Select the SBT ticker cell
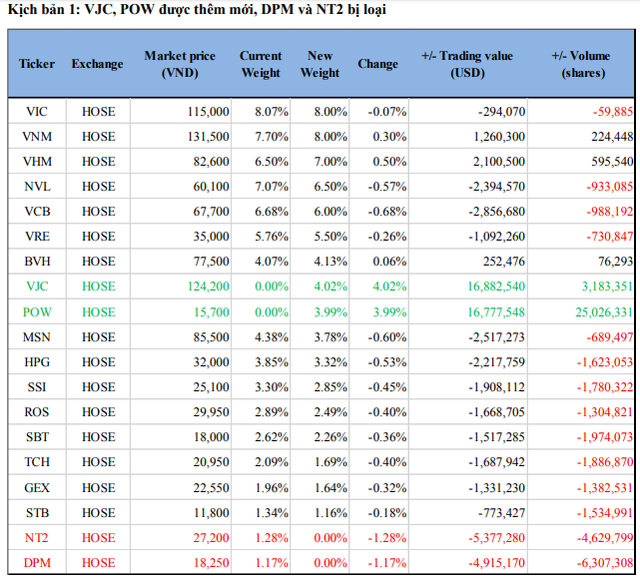 click(37, 437)
